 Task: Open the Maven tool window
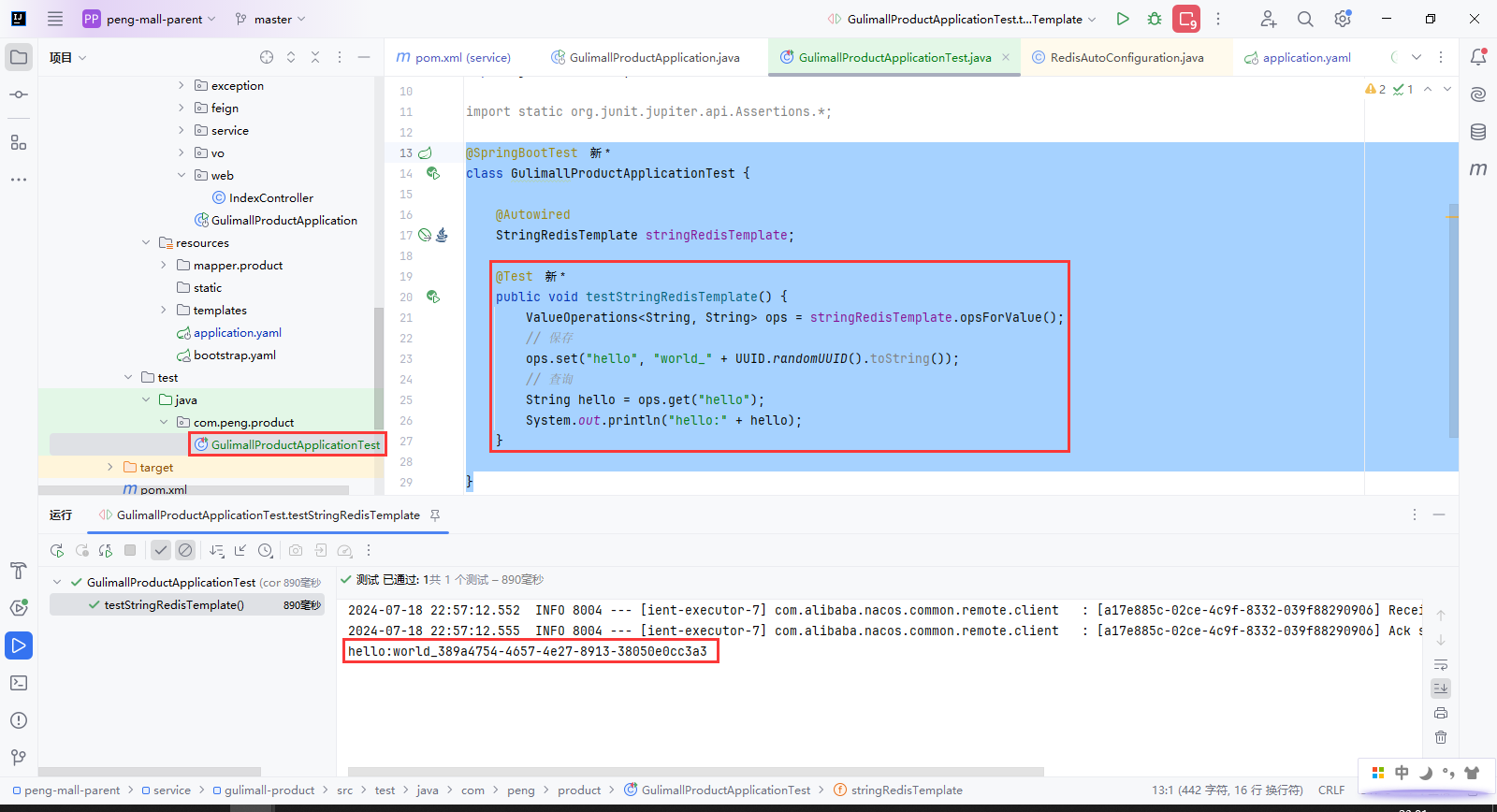pos(1478,169)
